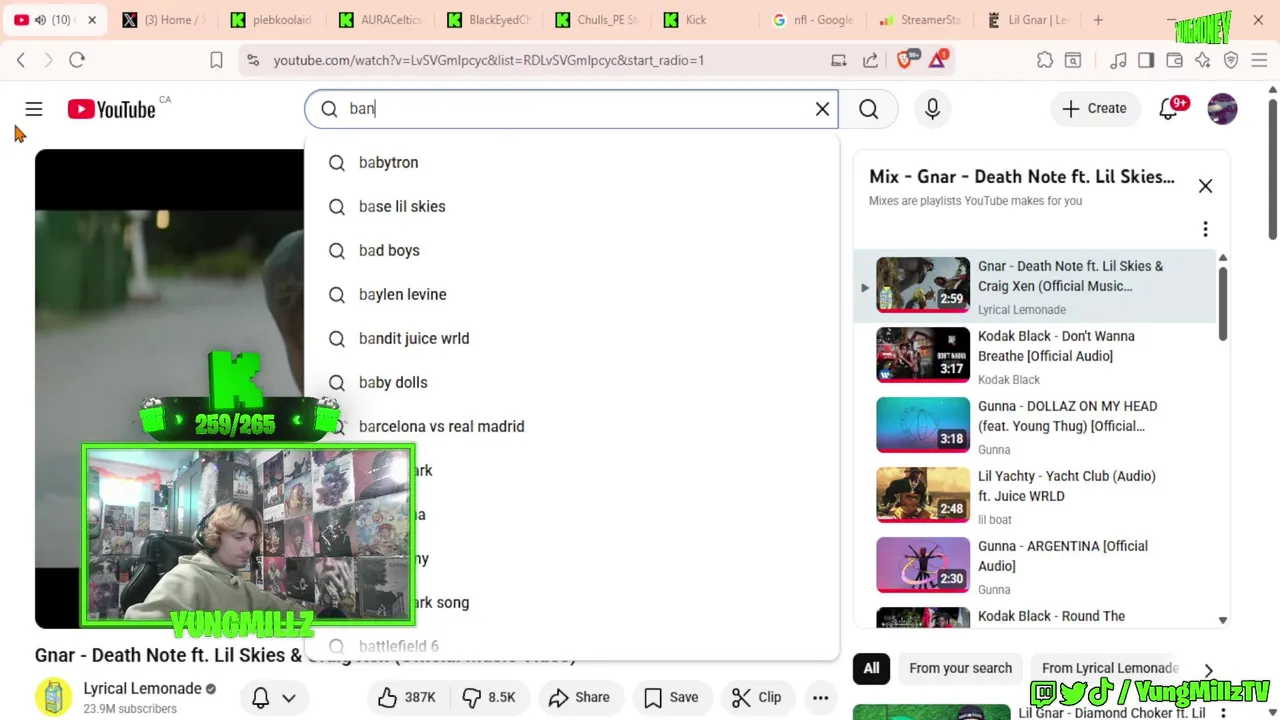Open the notifications bell
This screenshot has height=720, width=1280.
point(1168,109)
